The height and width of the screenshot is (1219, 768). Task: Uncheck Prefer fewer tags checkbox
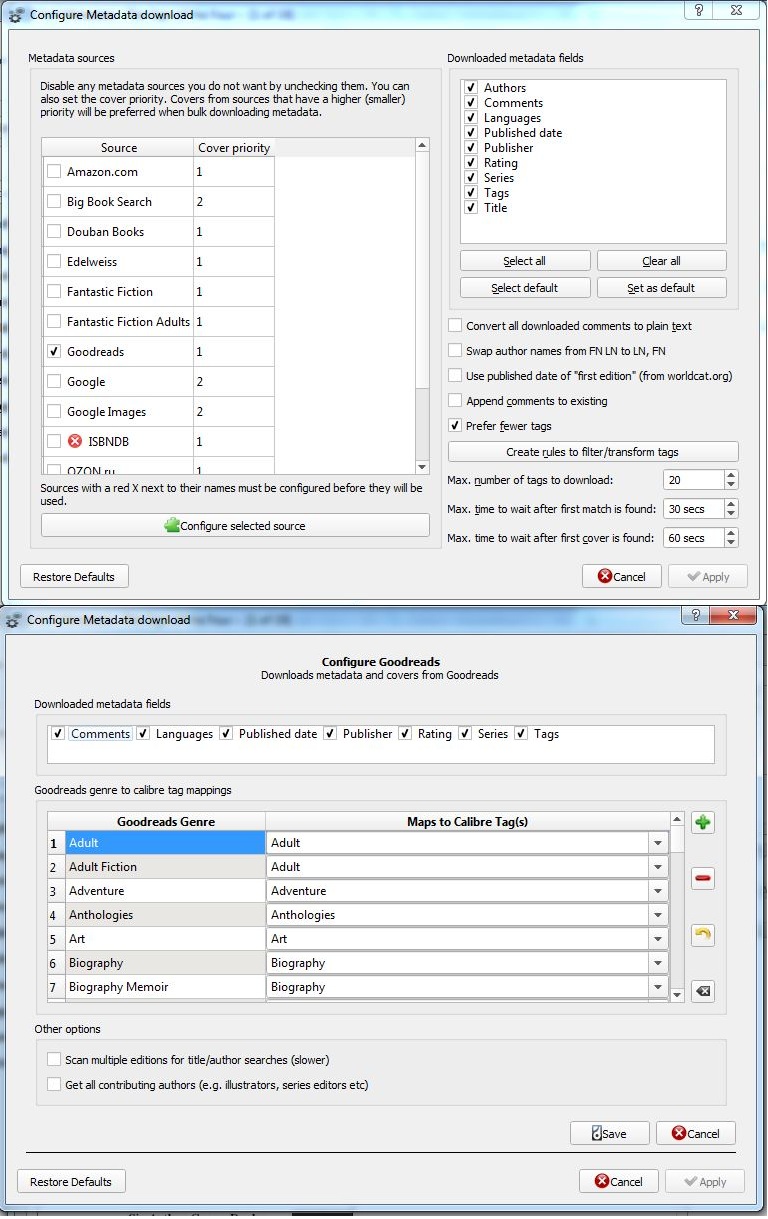[x=455, y=426]
